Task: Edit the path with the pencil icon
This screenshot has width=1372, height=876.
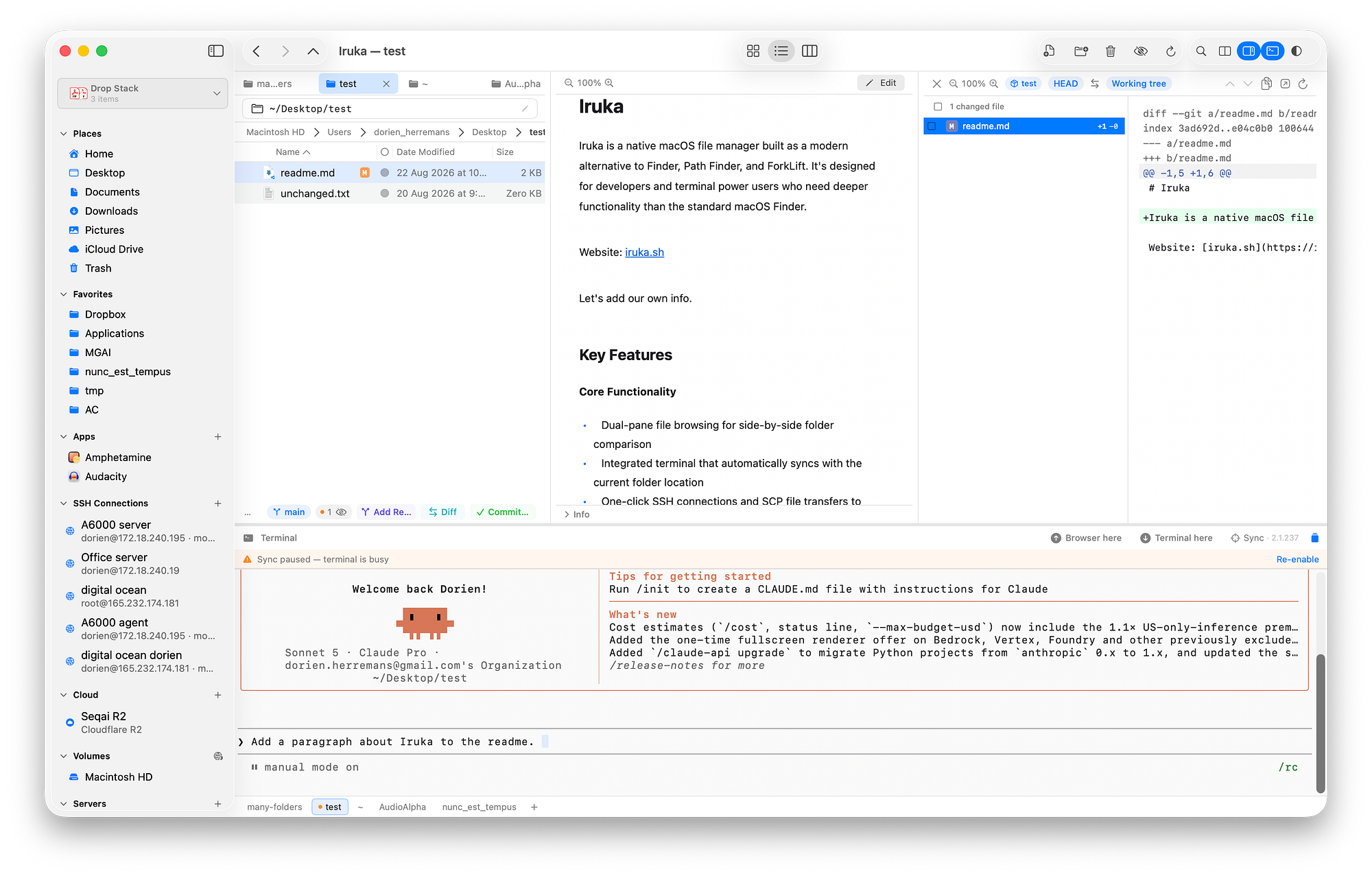Action: point(525,109)
